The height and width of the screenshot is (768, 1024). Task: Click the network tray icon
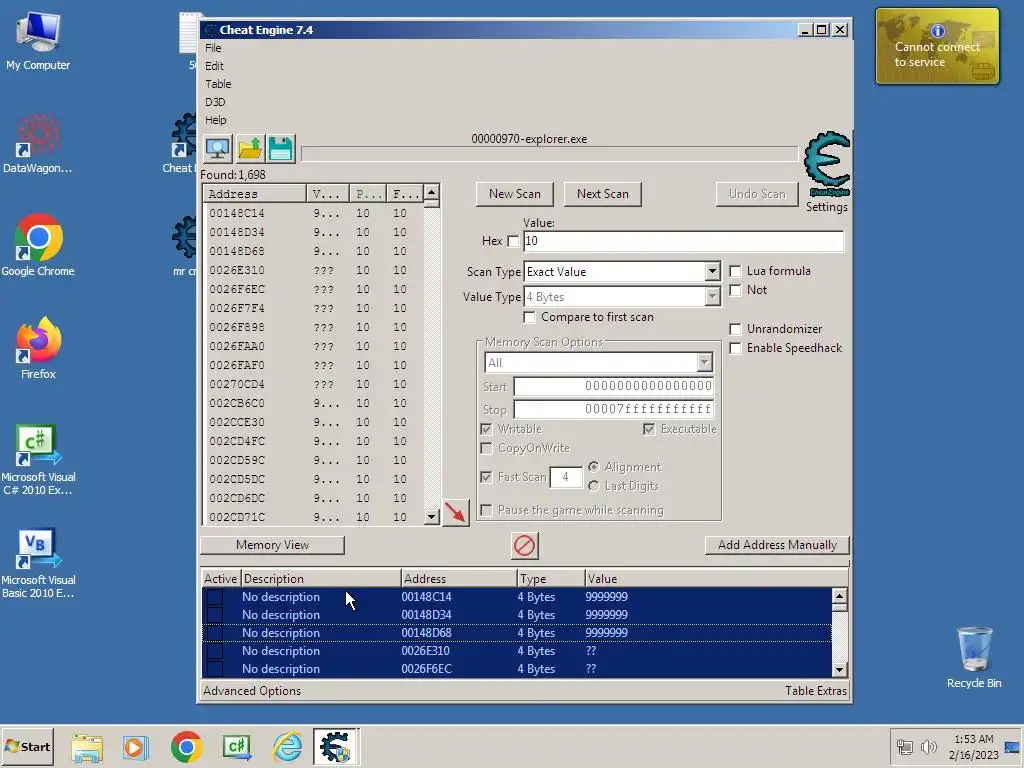click(x=905, y=746)
